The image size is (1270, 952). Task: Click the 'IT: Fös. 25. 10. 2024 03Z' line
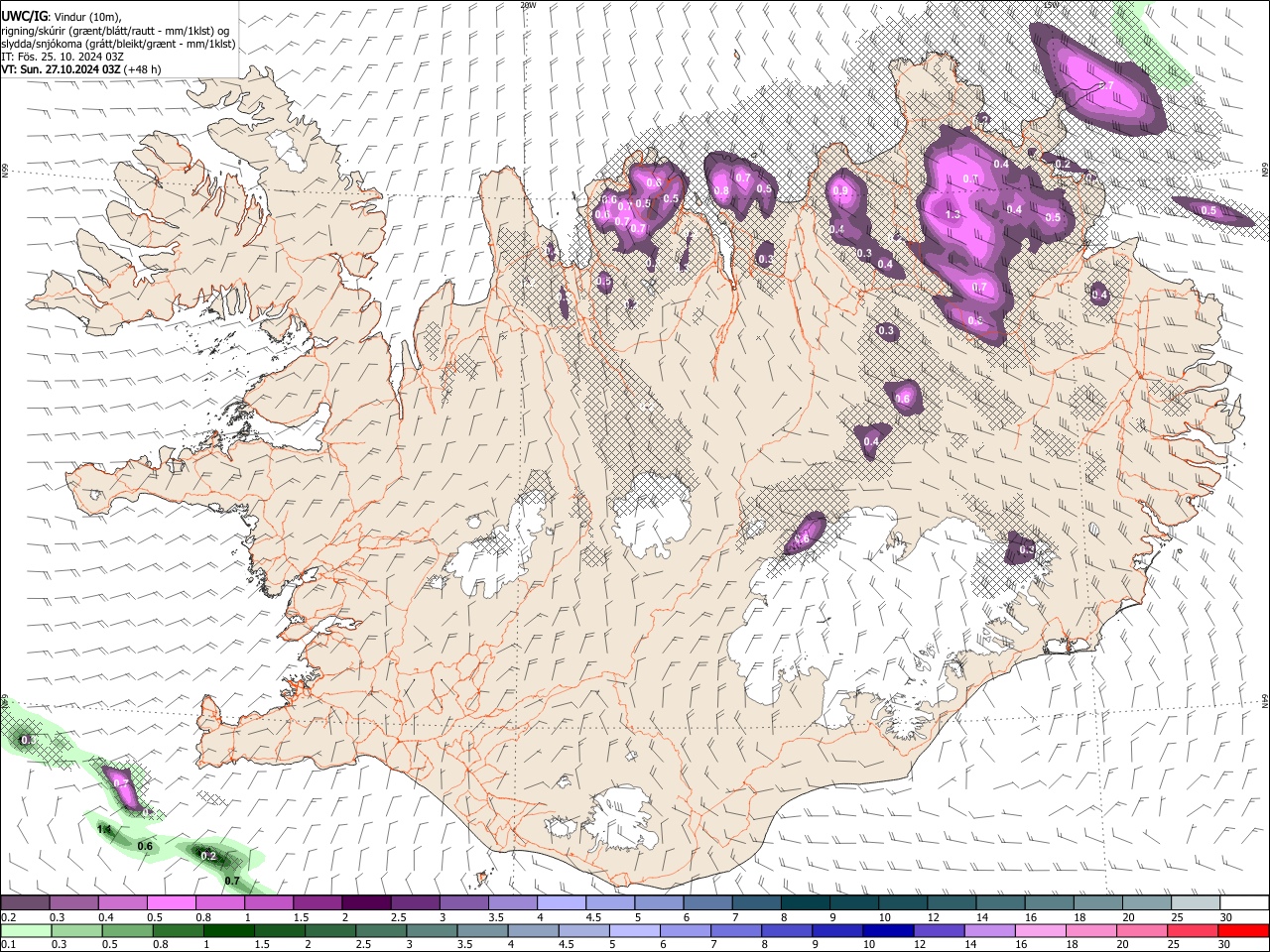(x=63, y=57)
